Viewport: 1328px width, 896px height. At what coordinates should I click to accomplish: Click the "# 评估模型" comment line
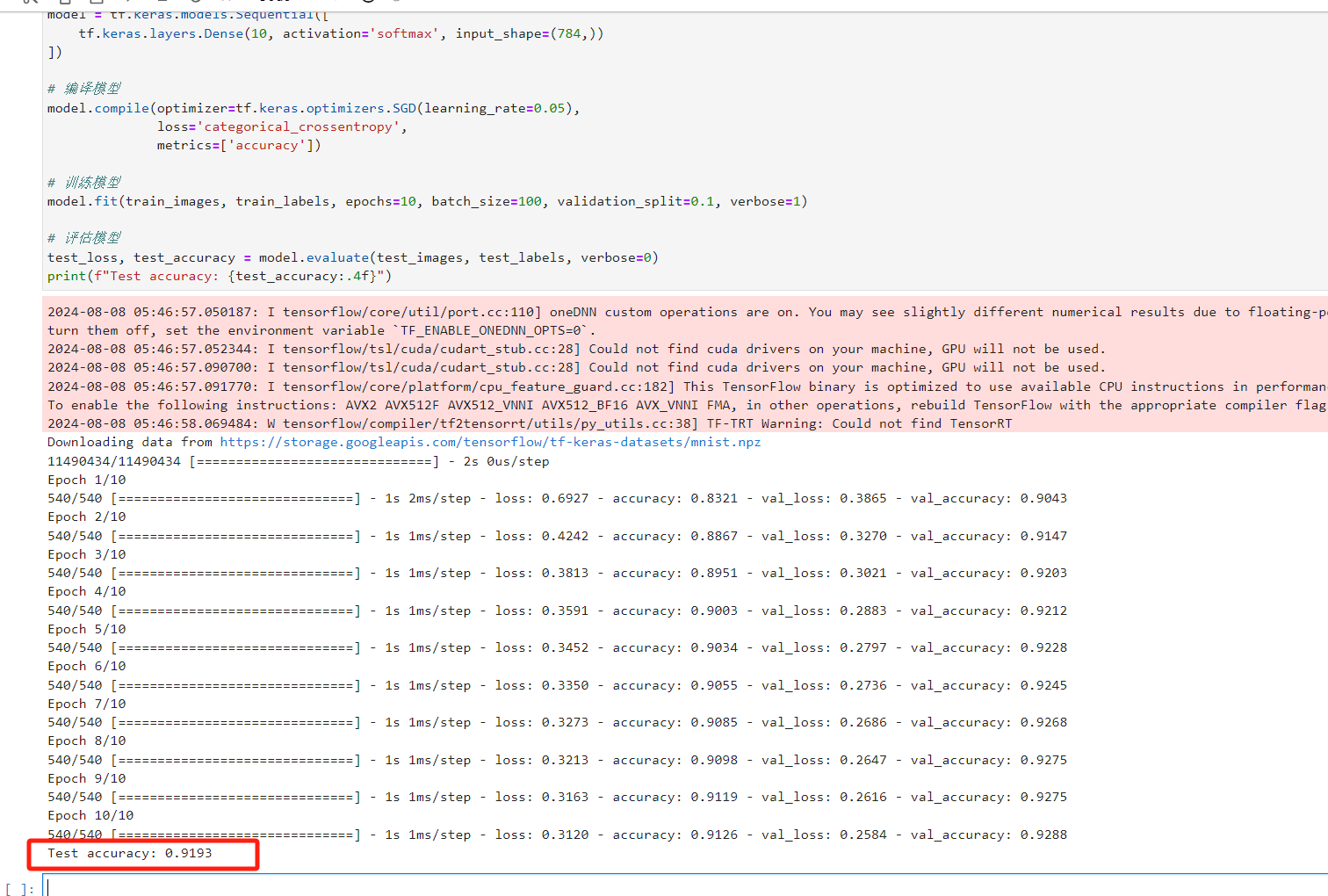[x=84, y=238]
